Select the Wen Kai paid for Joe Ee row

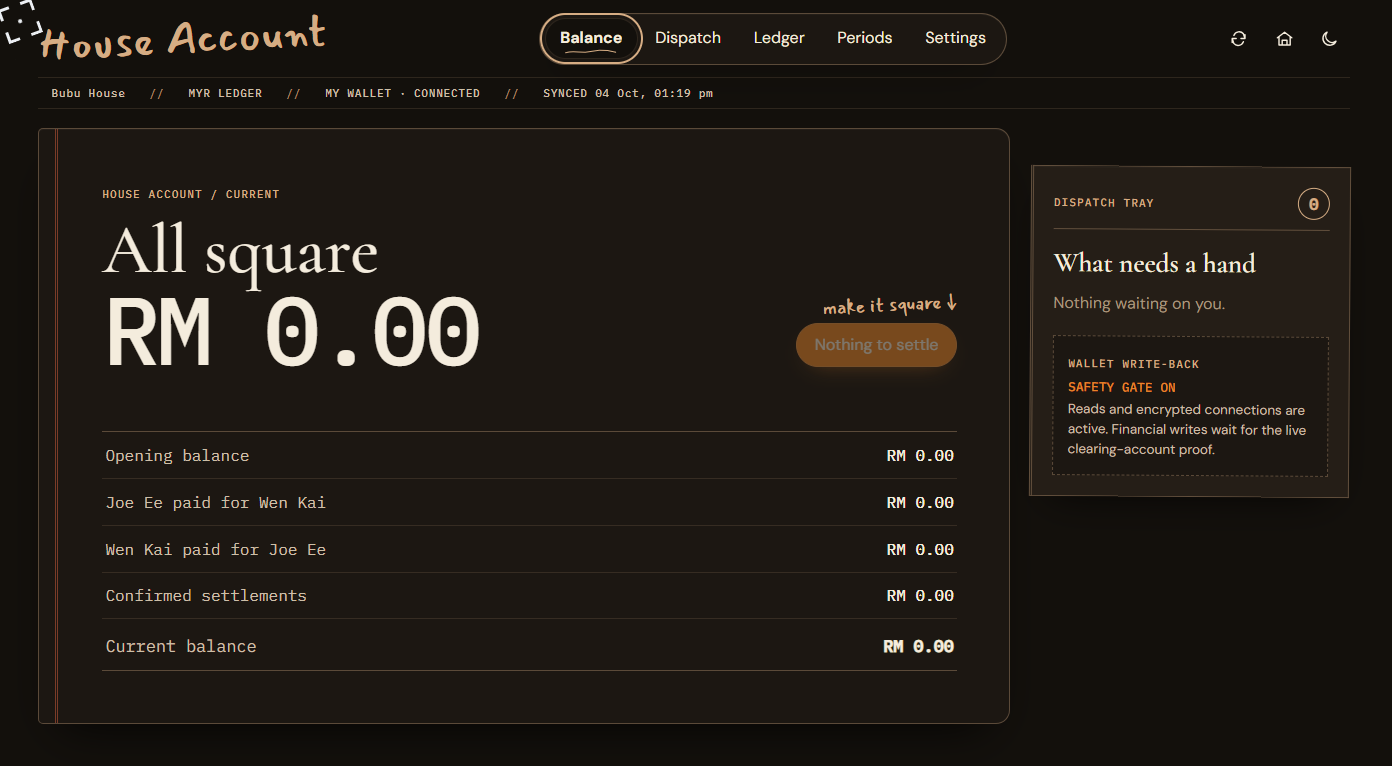[529, 550]
